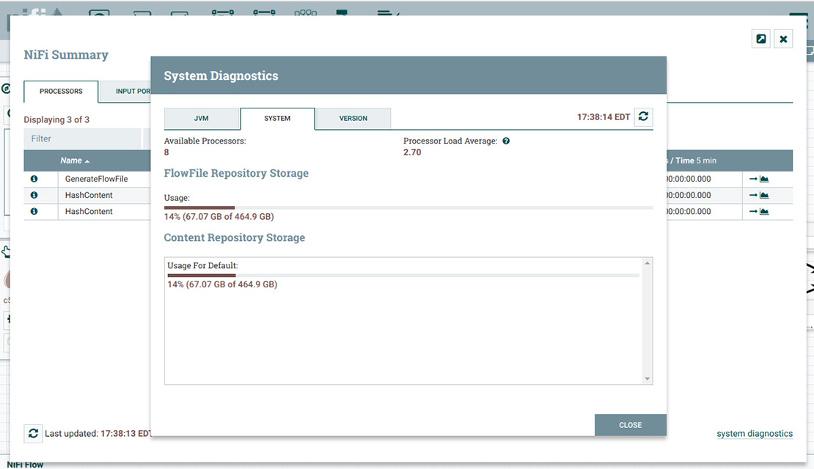Click Content Repository default usage bar
The width and height of the screenshot is (814, 469).
pyautogui.click(x=403, y=275)
